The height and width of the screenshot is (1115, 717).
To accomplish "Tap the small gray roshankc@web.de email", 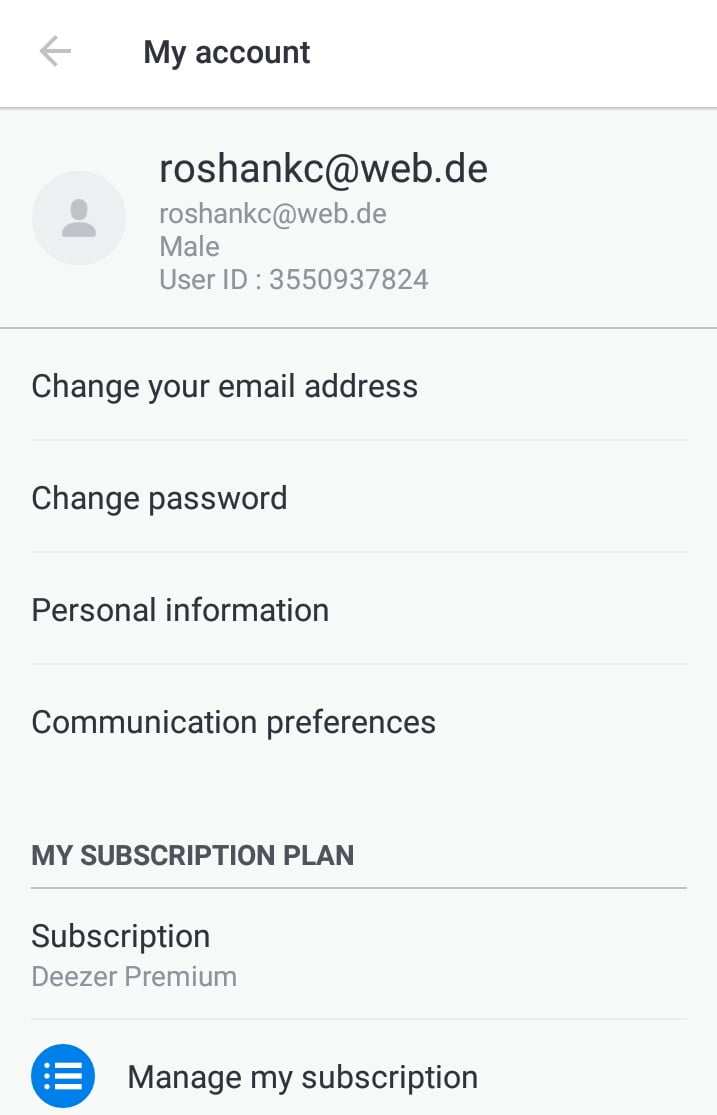I will 273,213.
